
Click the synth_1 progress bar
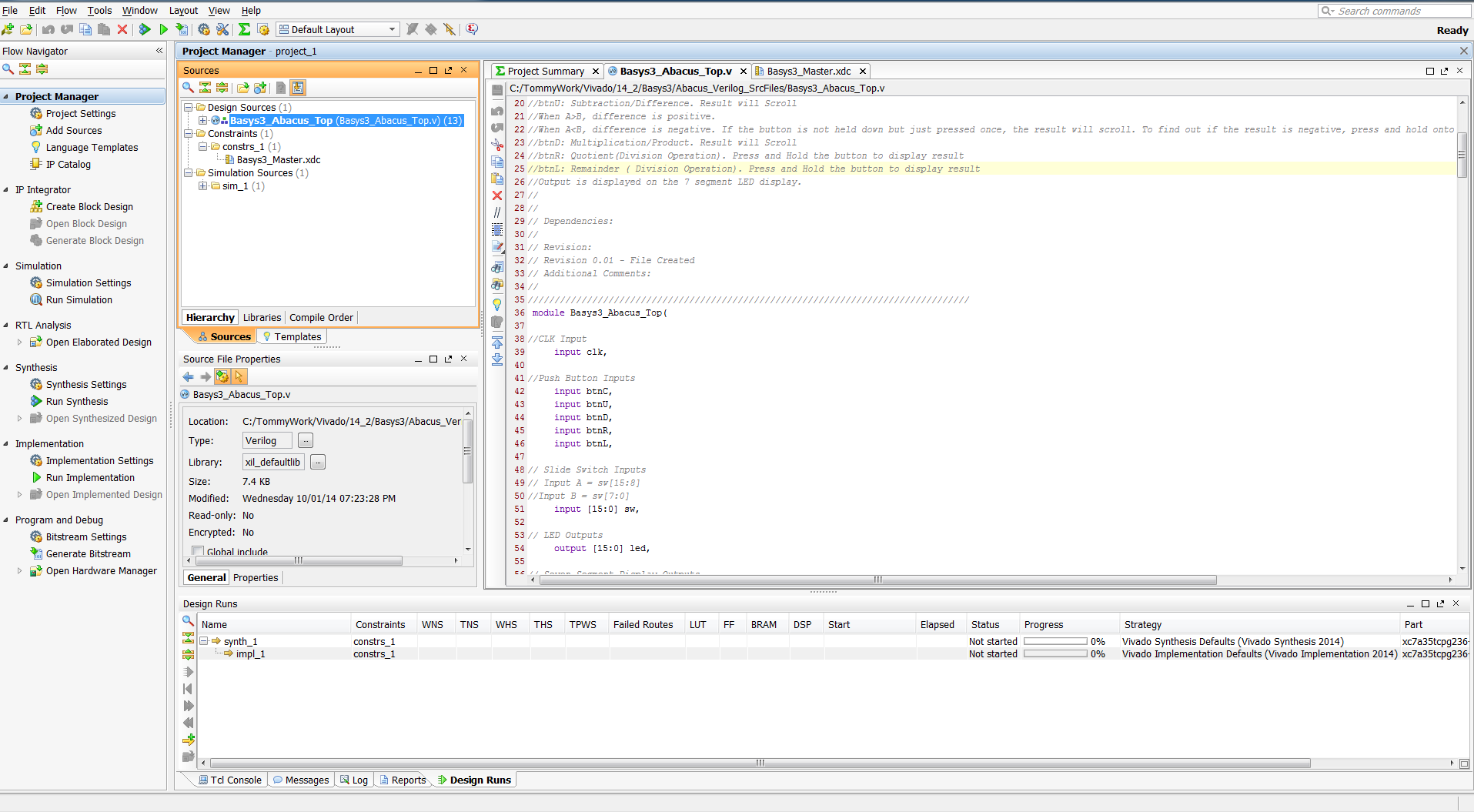pyautogui.click(x=1055, y=641)
